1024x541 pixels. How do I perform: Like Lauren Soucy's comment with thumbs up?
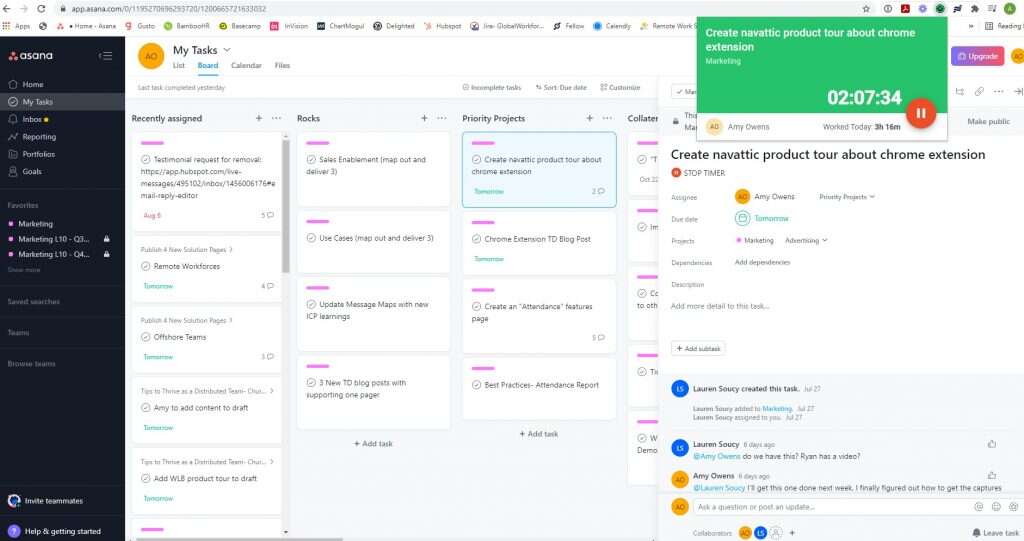click(991, 444)
